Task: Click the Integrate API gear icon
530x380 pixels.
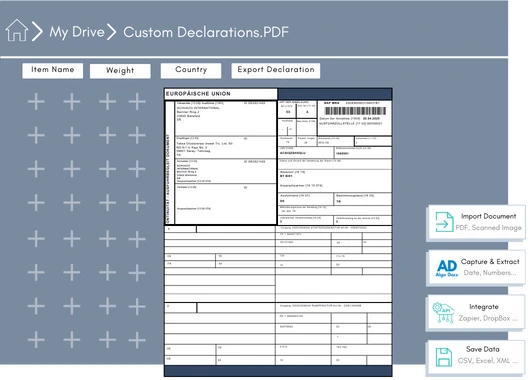Action: (x=443, y=312)
